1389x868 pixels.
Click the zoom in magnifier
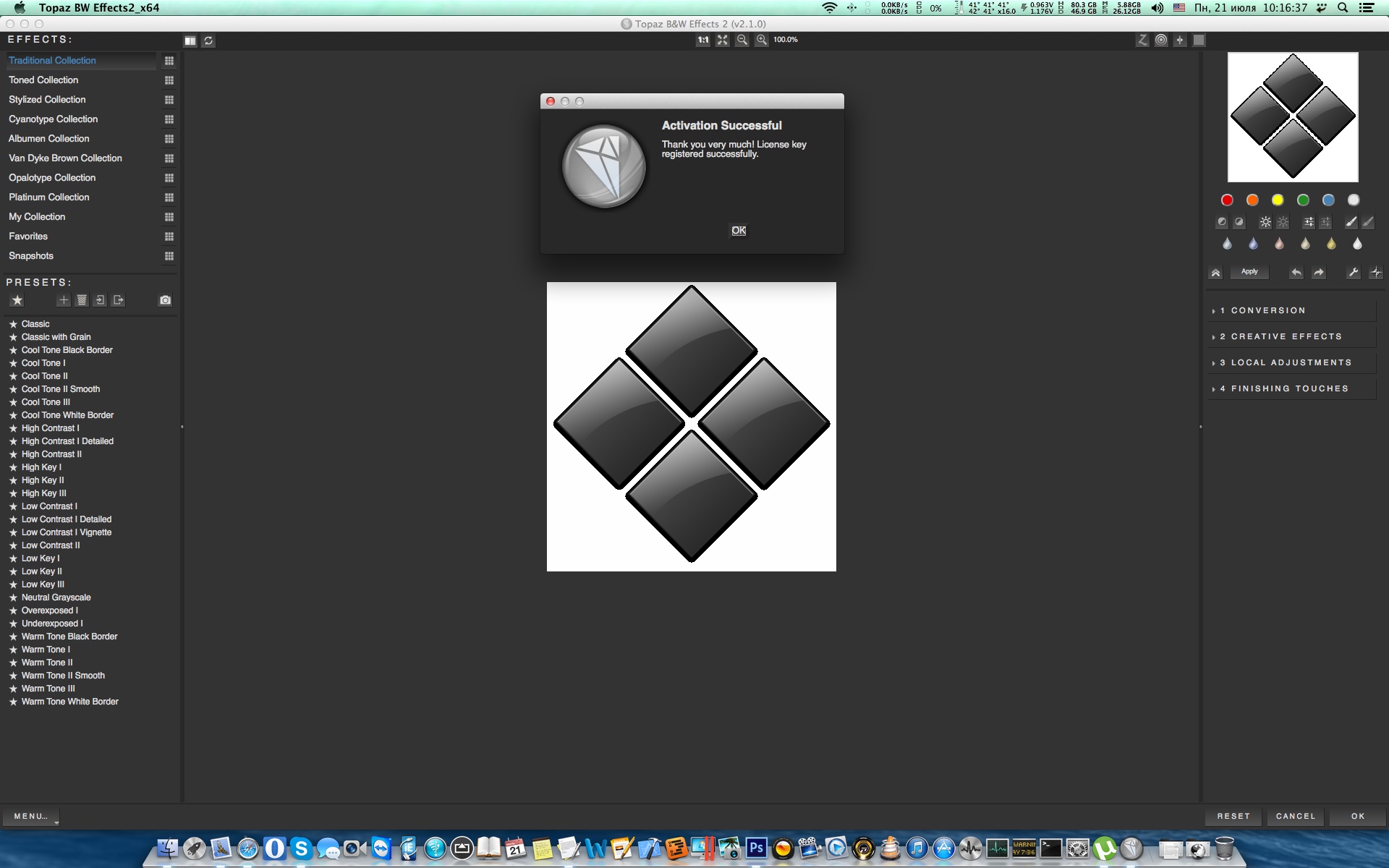pyautogui.click(x=762, y=40)
